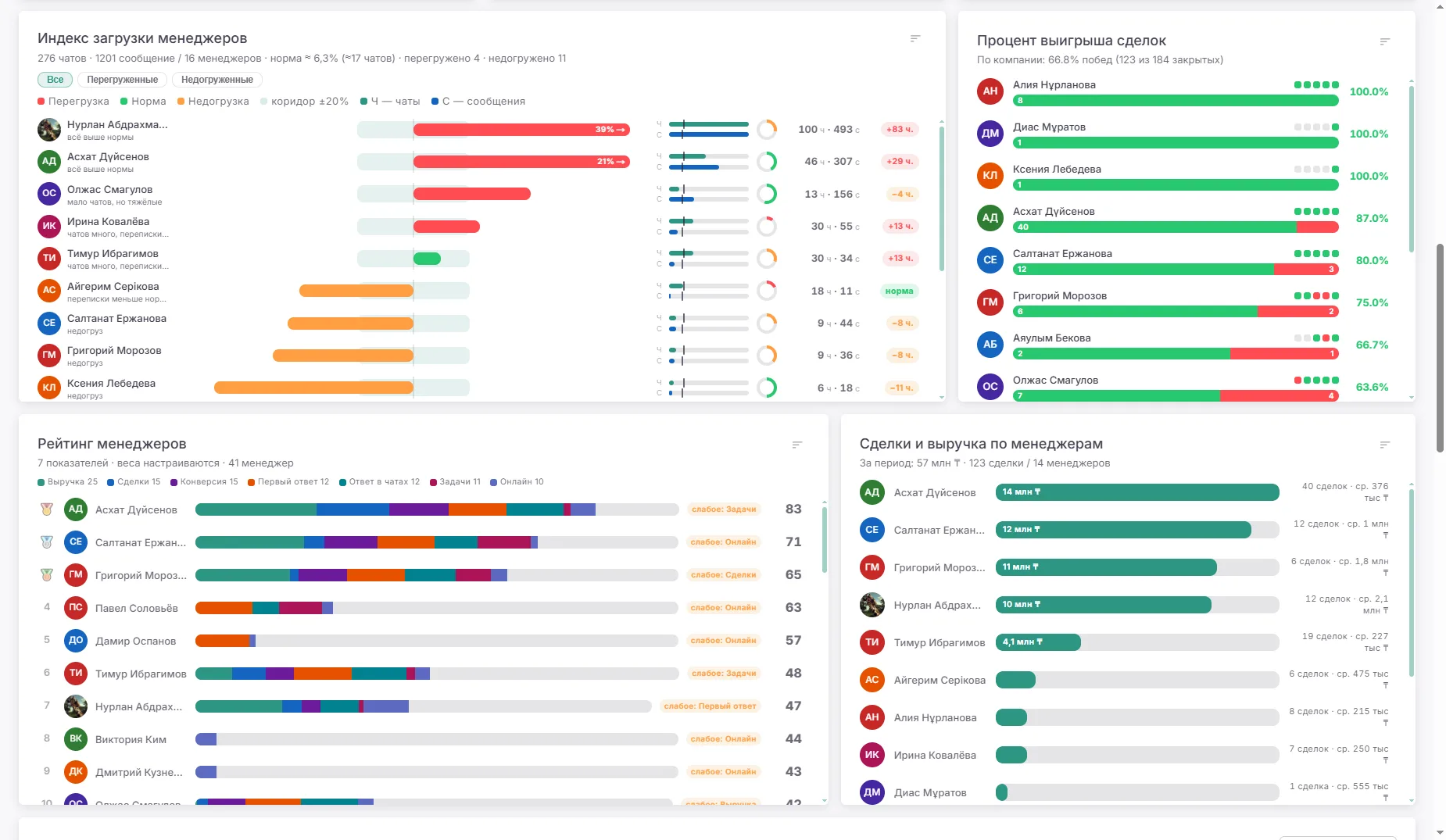Click scroll down arrow of manager rating list
The height and width of the screenshot is (840, 1446).
click(x=825, y=801)
